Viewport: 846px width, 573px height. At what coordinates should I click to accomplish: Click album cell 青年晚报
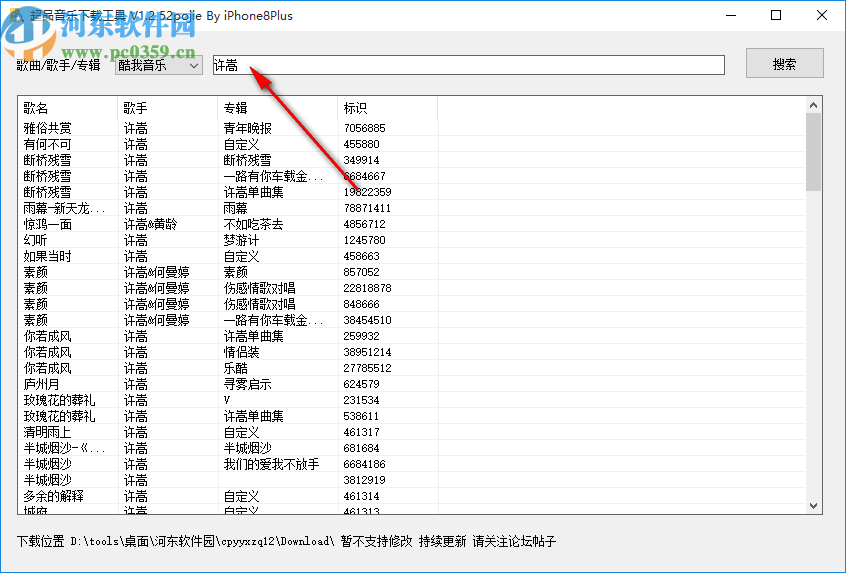click(248, 128)
